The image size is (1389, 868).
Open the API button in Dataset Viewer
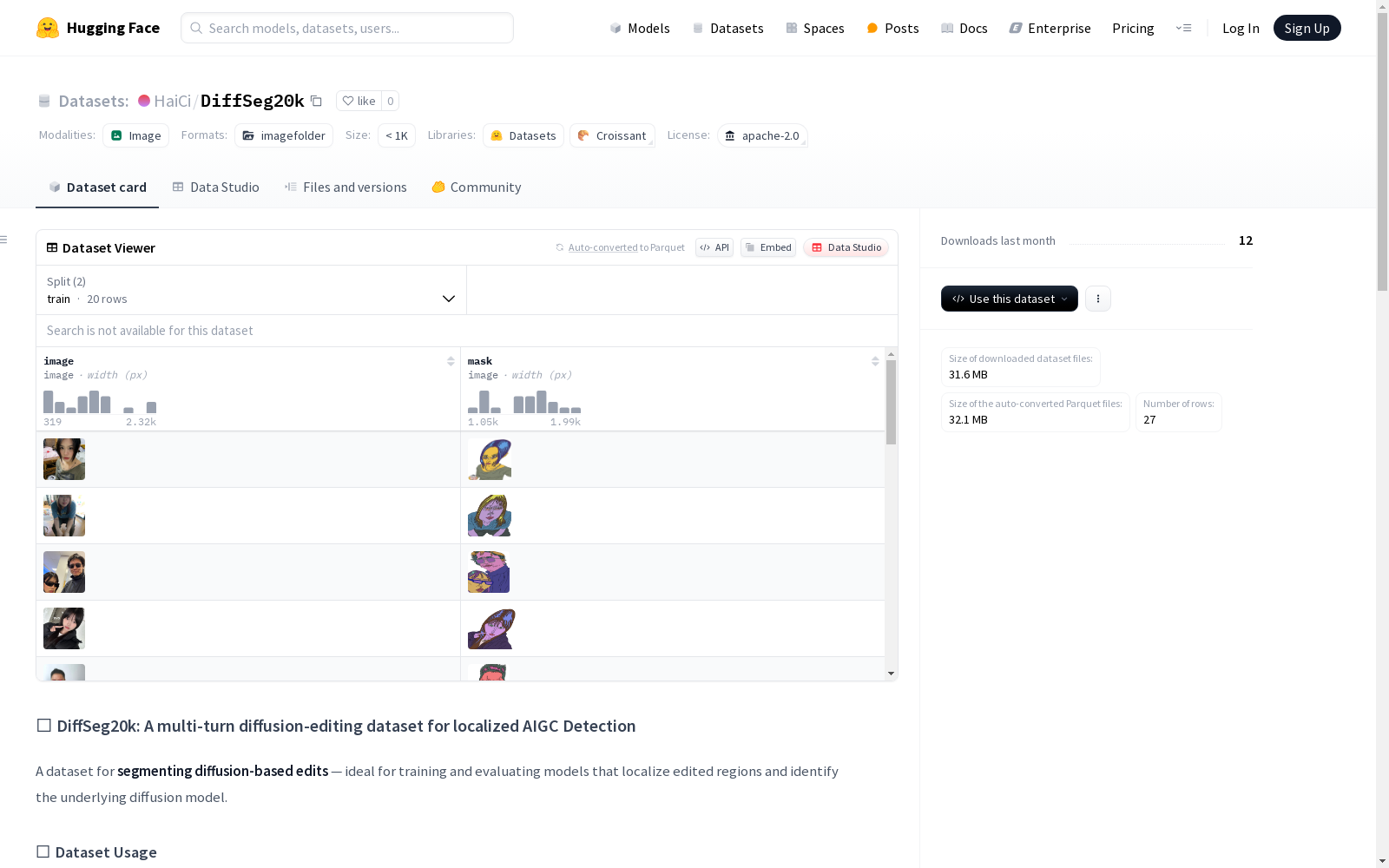pyautogui.click(x=714, y=247)
